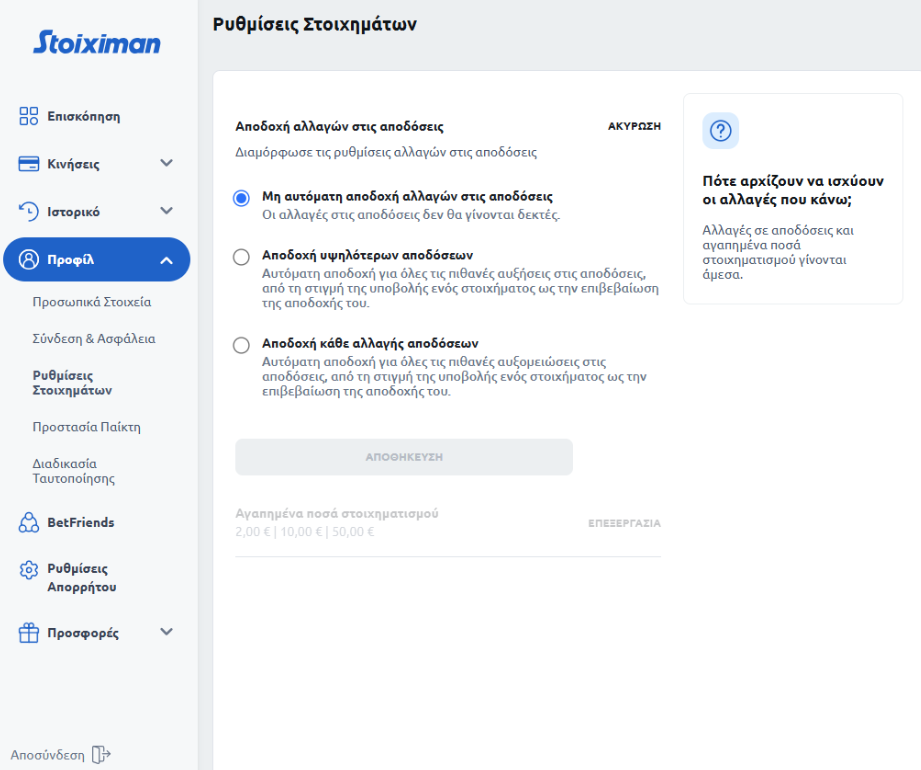Open Προσωπικά Στοιχεία submenu item
Viewport: 921px width, 770px height.
[92, 301]
